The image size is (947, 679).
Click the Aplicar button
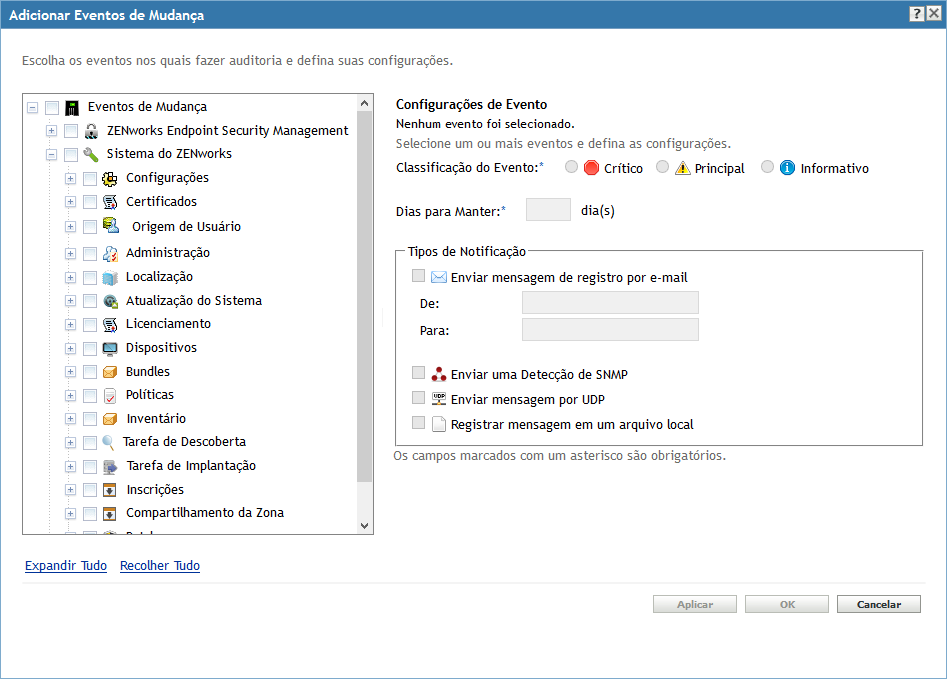point(695,604)
